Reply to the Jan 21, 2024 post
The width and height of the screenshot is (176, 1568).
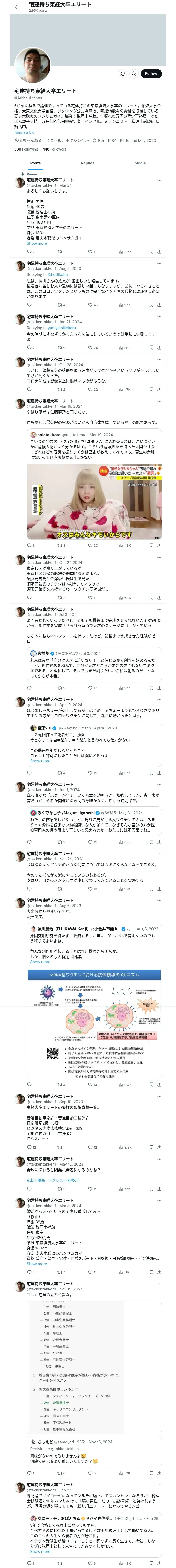[28, 348]
